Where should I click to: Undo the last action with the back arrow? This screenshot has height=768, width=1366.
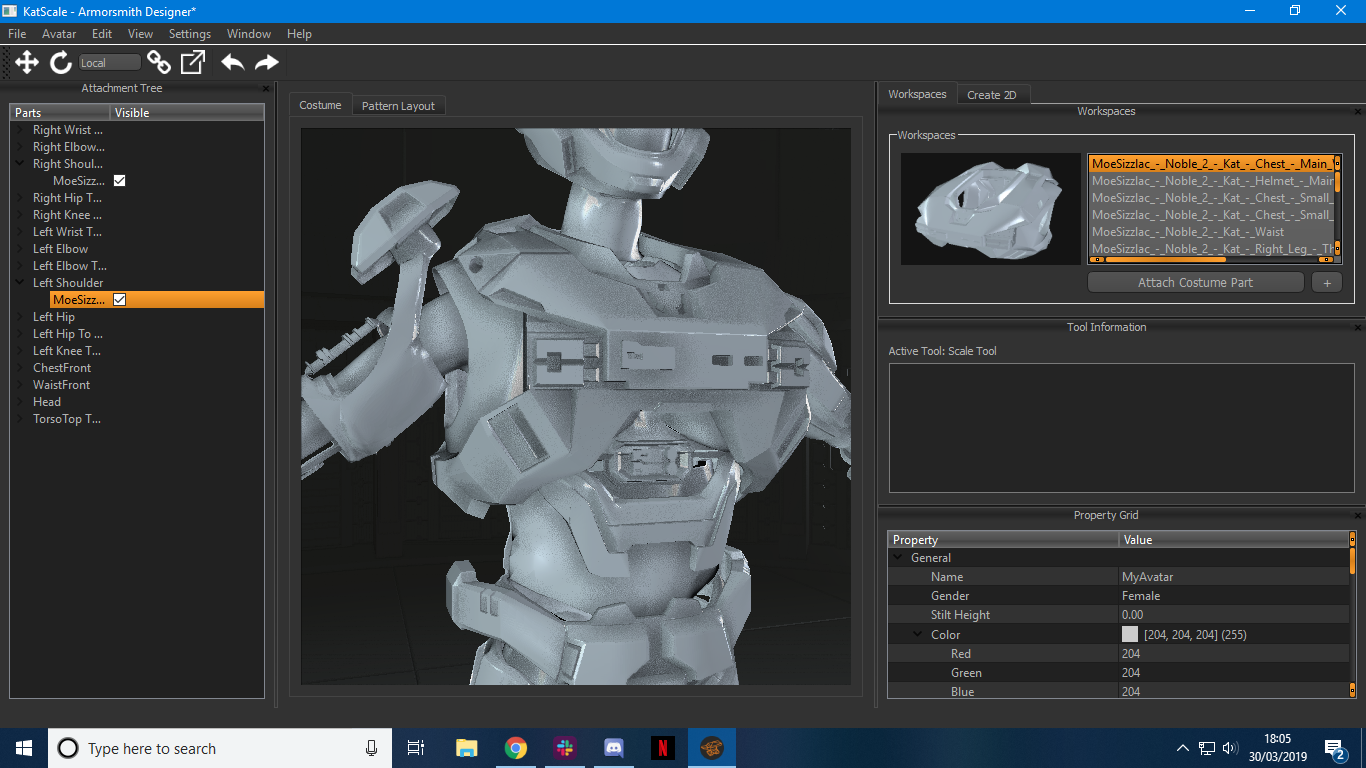pos(232,63)
